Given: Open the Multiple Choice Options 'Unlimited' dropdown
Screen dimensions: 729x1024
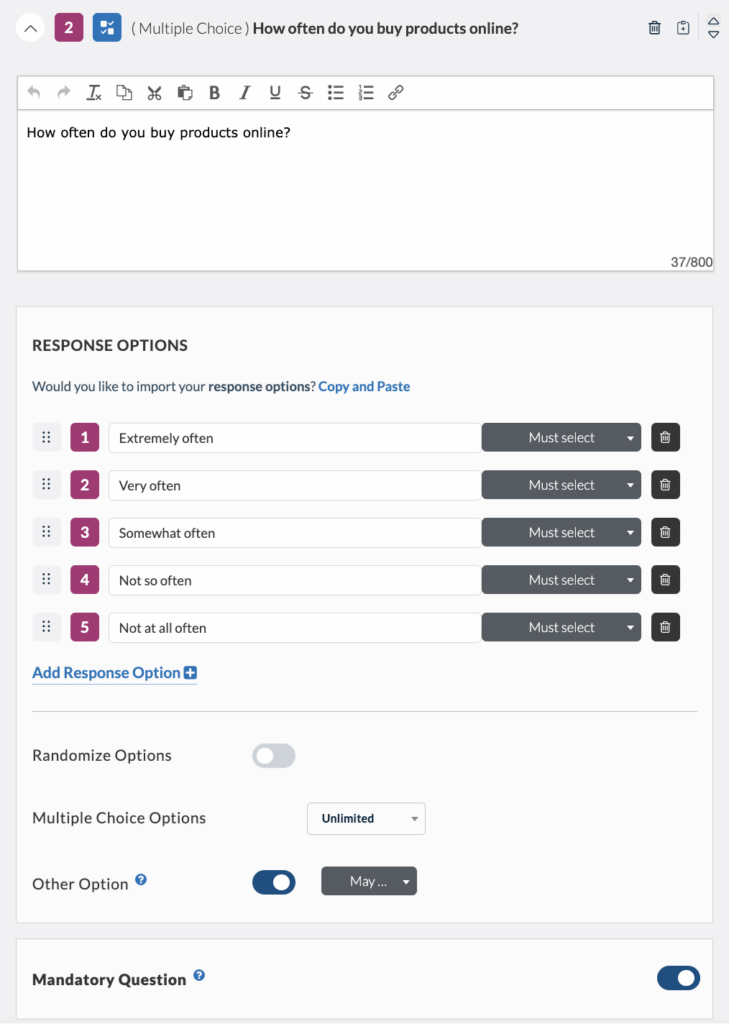Looking at the screenshot, I should pyautogui.click(x=365, y=818).
